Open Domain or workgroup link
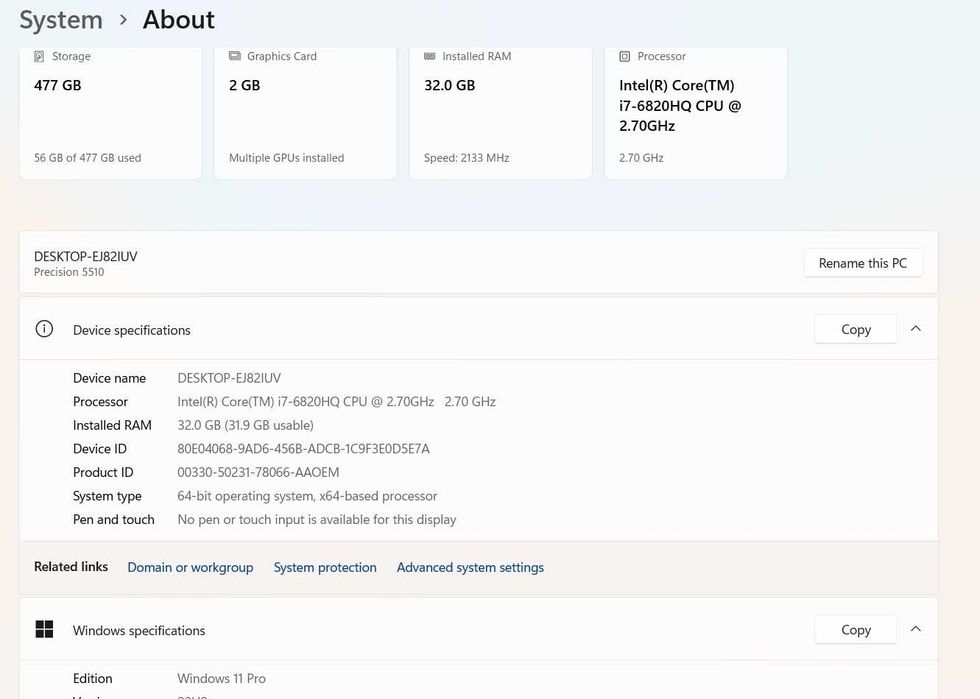The image size is (980, 699). pos(190,567)
